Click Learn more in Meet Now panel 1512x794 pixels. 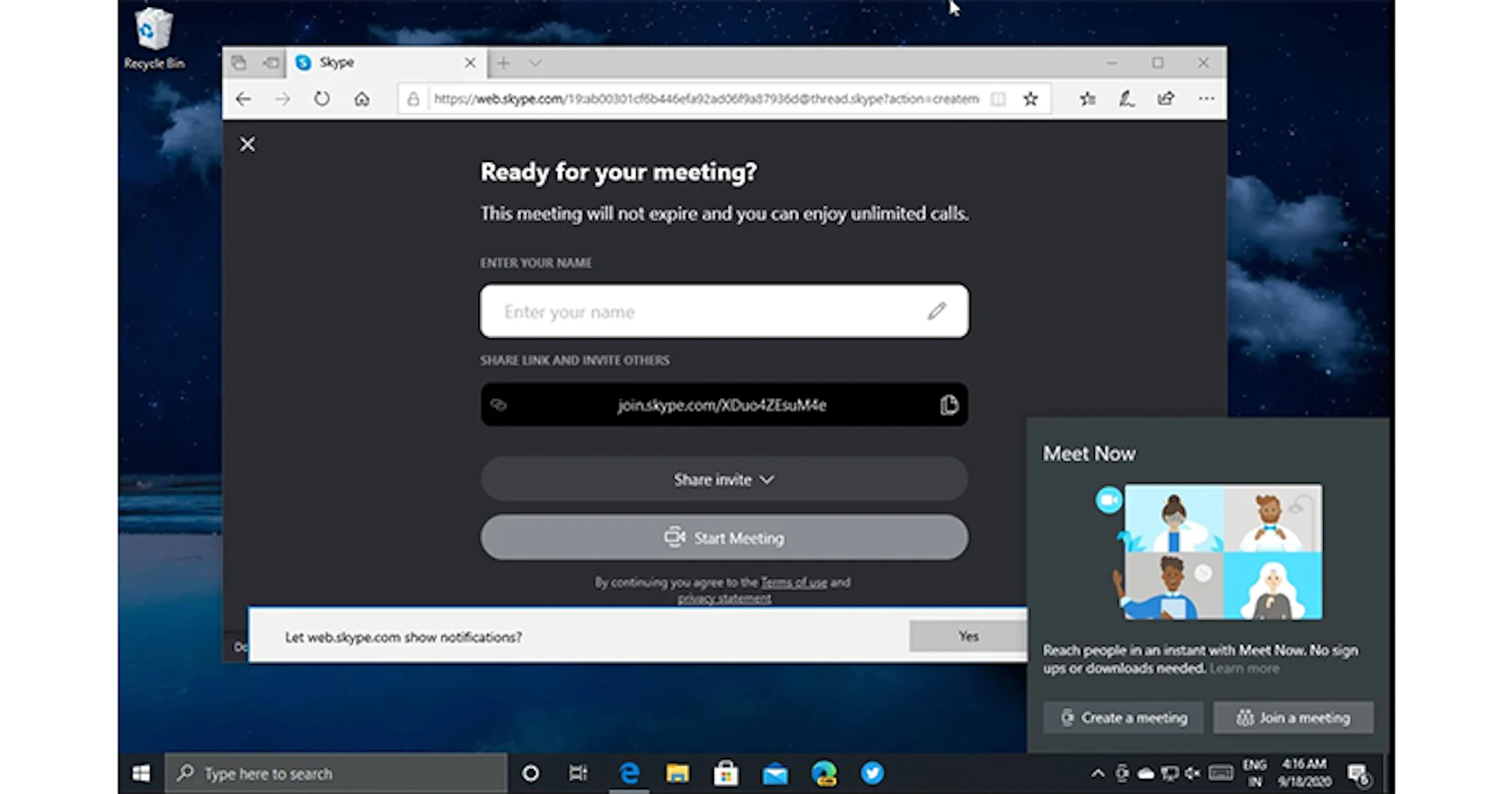tap(1244, 669)
